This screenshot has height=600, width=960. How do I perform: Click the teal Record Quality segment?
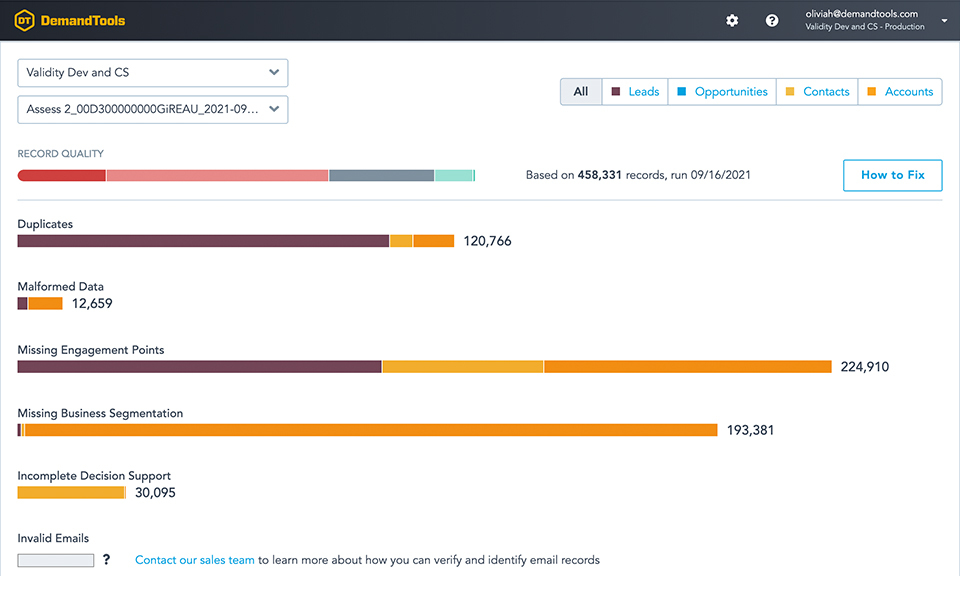pos(454,176)
